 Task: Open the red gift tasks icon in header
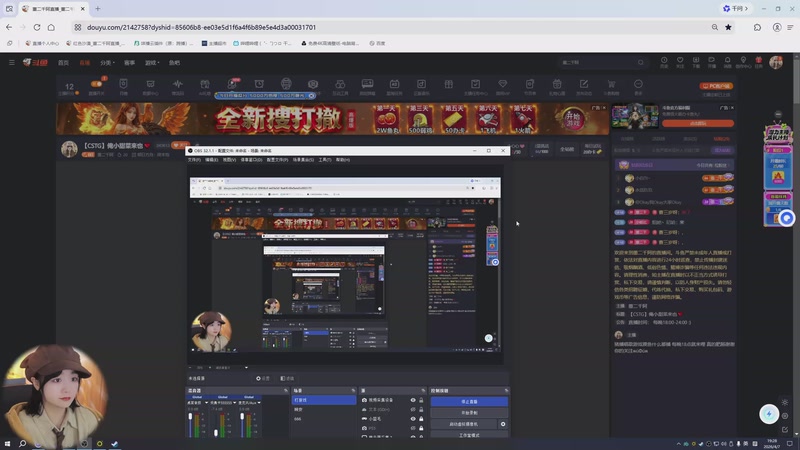click(759, 62)
